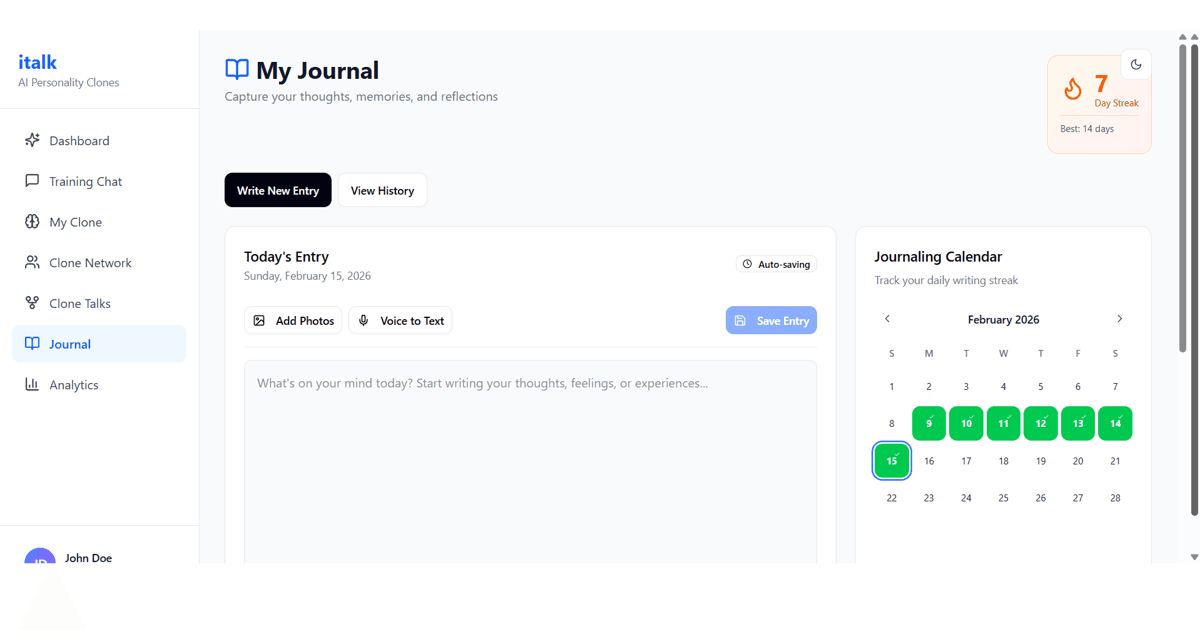This screenshot has width=1200, height=630.
Task: Click the John Doe user name
Action: (88, 558)
